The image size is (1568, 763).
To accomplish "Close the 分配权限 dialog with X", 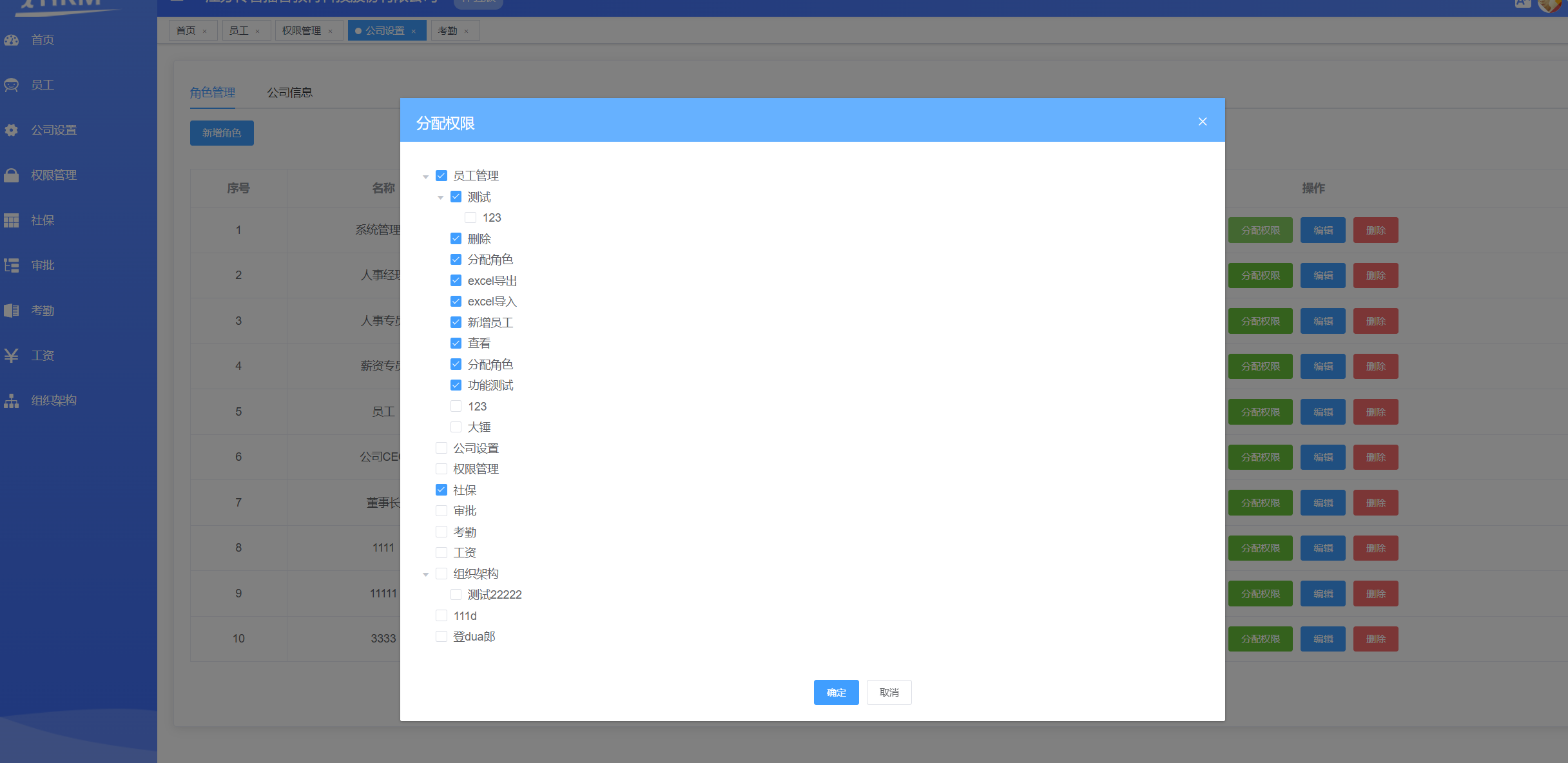I will pyautogui.click(x=1203, y=122).
